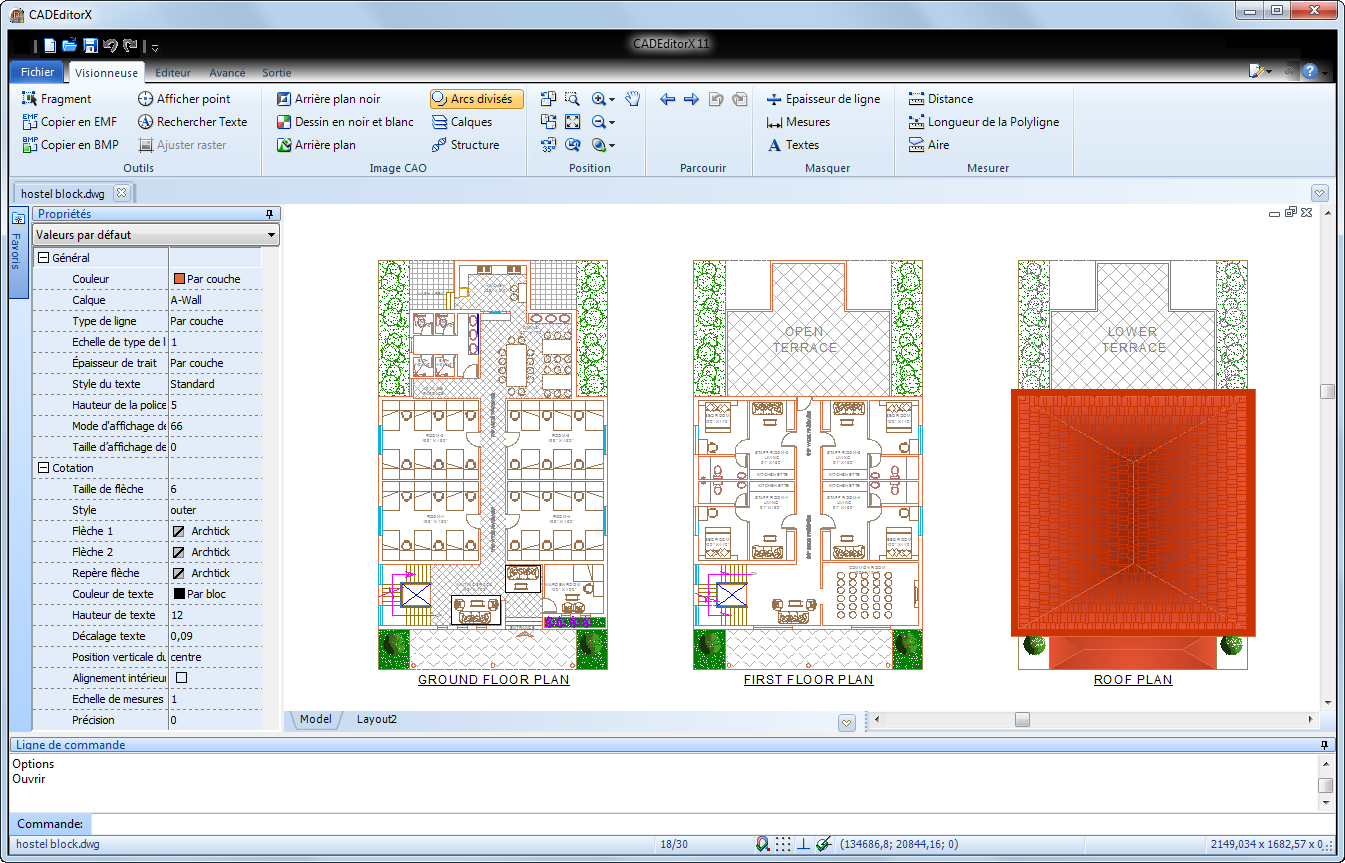Click the save icon in quick access toolbar
The width and height of the screenshot is (1345, 863).
coord(90,46)
